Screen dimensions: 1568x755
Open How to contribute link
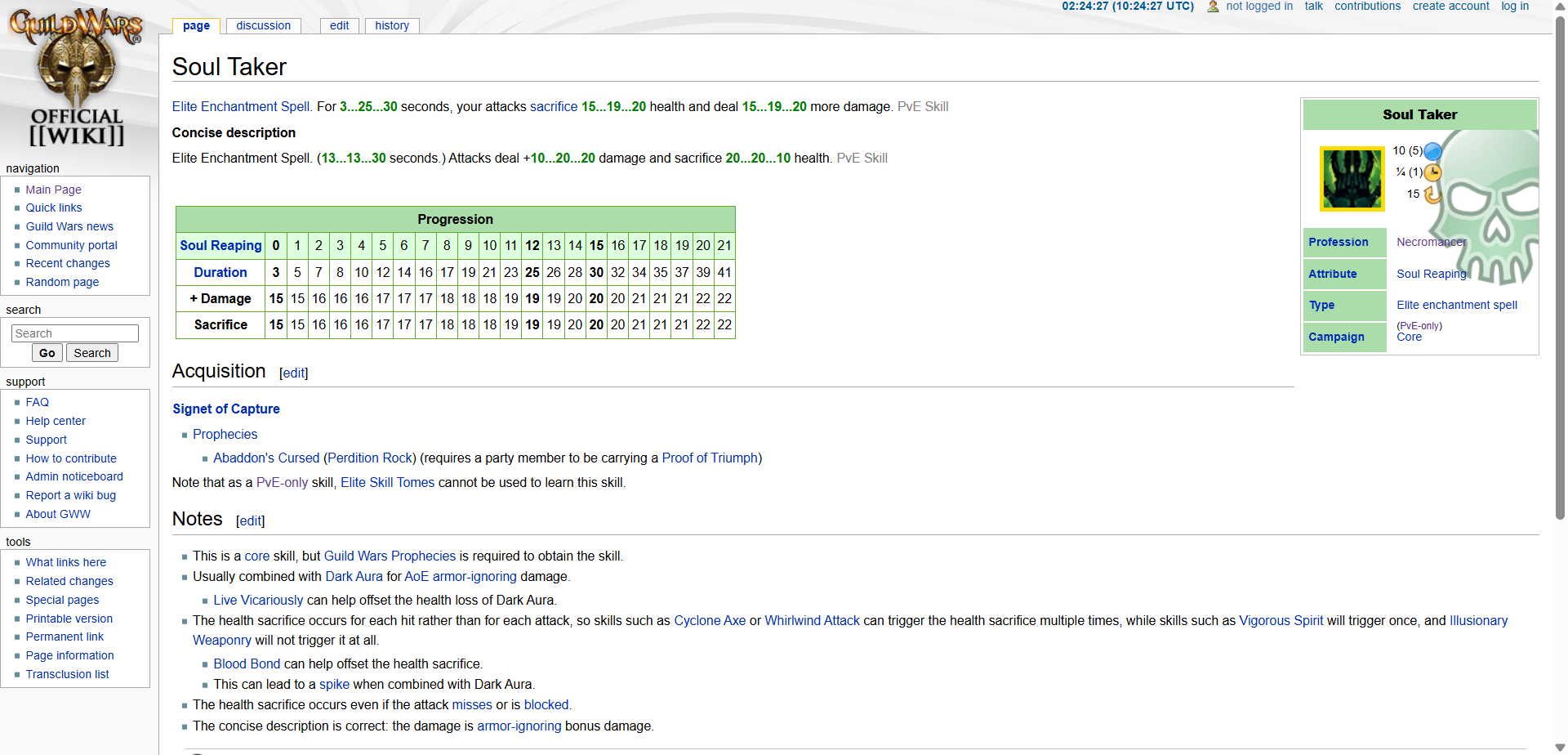point(71,458)
